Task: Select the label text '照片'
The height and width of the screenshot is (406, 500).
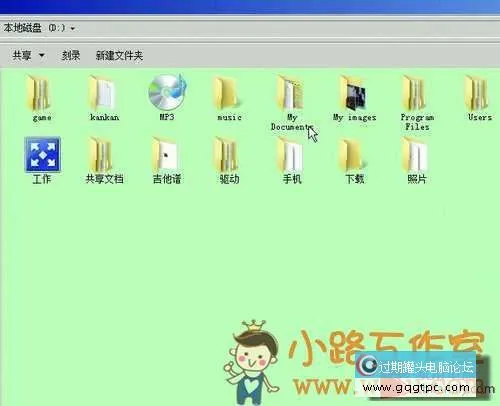Action: [x=417, y=179]
